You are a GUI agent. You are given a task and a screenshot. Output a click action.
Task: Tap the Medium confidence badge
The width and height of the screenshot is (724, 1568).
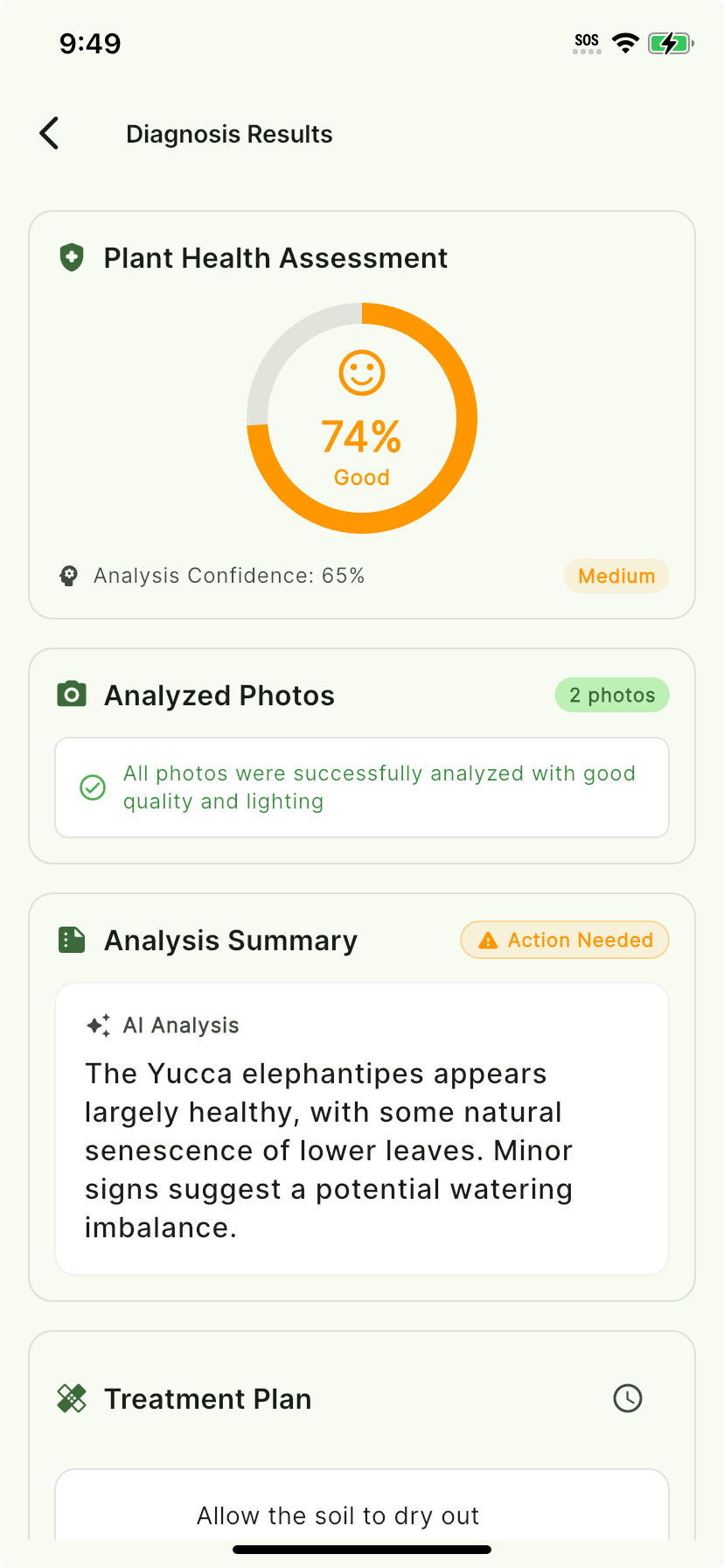coord(616,575)
